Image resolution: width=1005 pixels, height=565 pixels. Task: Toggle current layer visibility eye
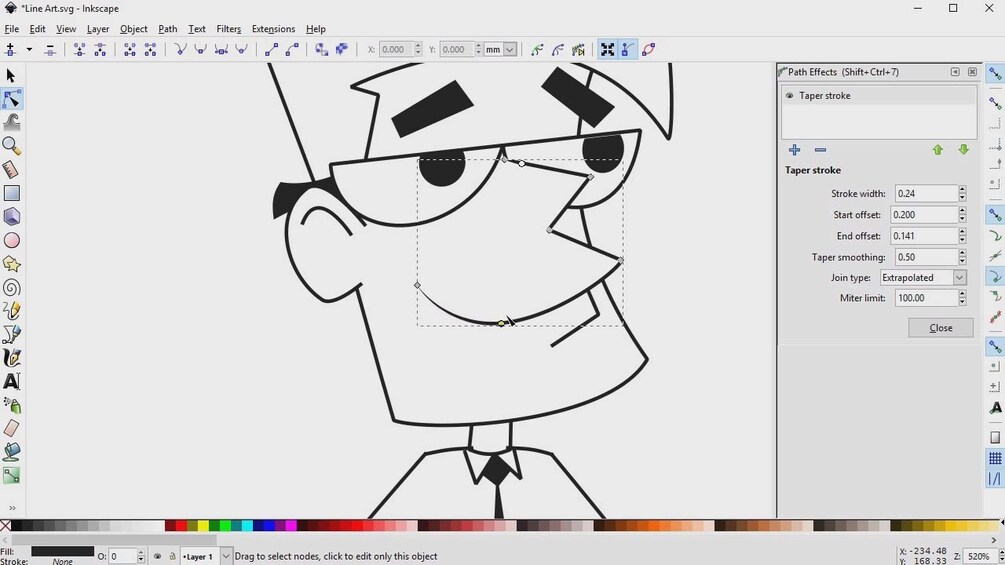tap(157, 557)
